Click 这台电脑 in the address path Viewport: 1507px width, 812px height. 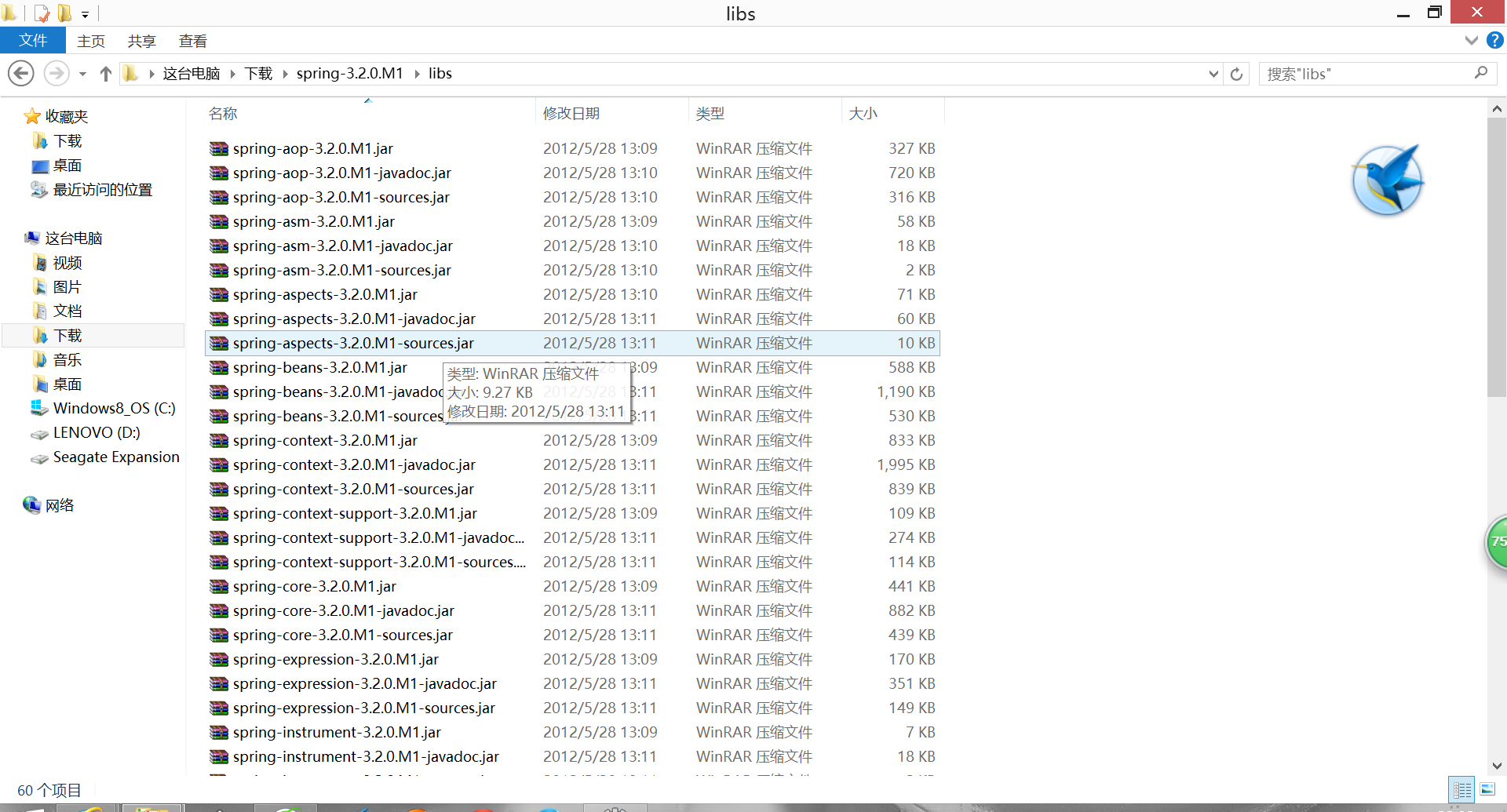pyautogui.click(x=191, y=74)
